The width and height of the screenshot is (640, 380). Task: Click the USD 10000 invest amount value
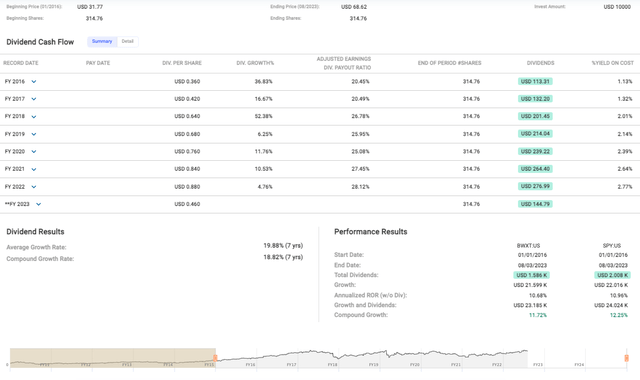tap(617, 7)
